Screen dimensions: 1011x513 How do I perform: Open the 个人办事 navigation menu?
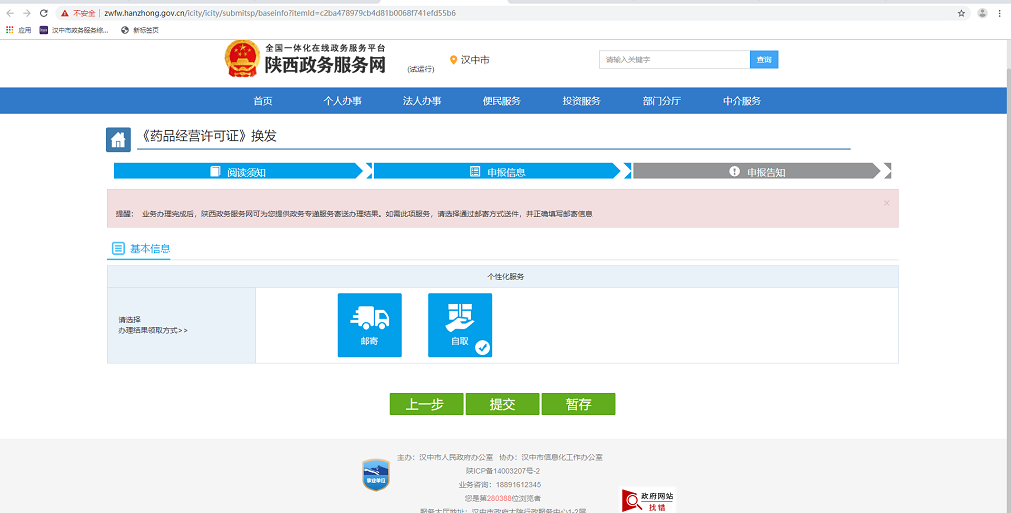(x=342, y=101)
